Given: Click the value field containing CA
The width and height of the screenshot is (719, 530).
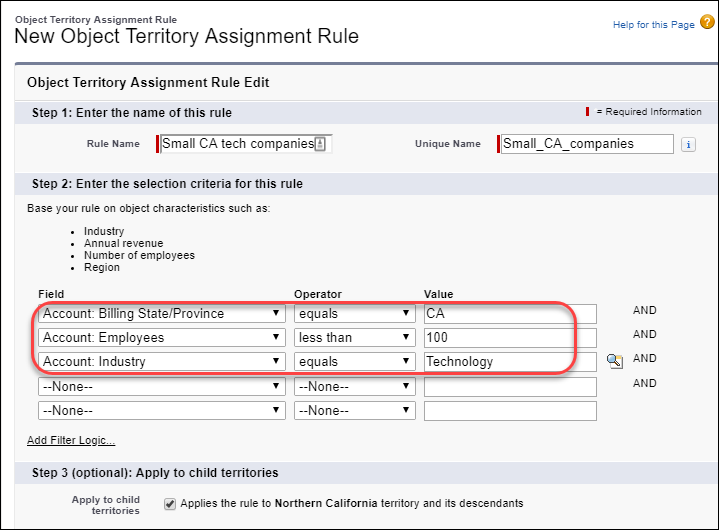Looking at the screenshot, I should pos(510,314).
